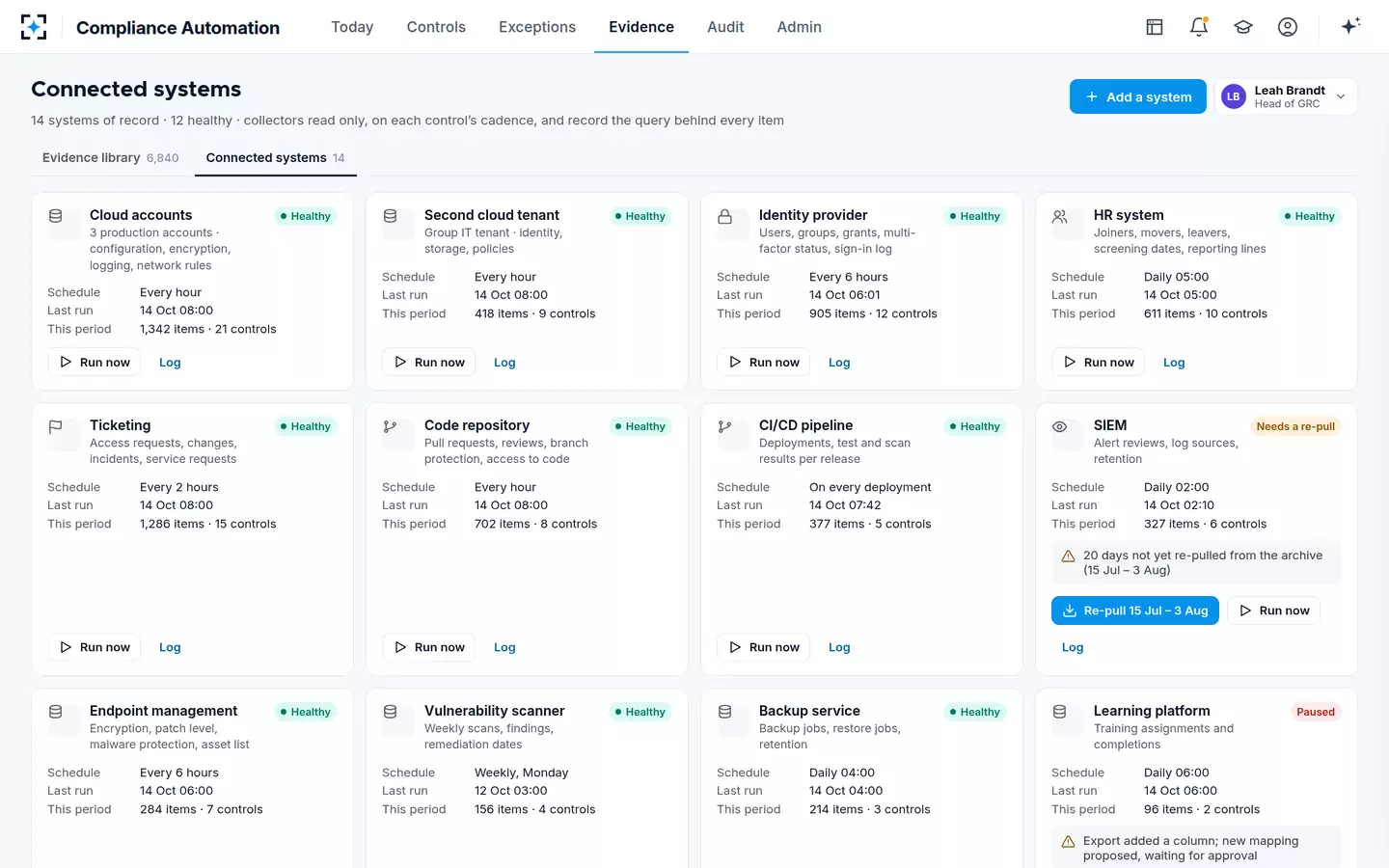Click the Learning platform warning triangle icon
The width and height of the screenshot is (1389, 868).
[x=1069, y=842]
